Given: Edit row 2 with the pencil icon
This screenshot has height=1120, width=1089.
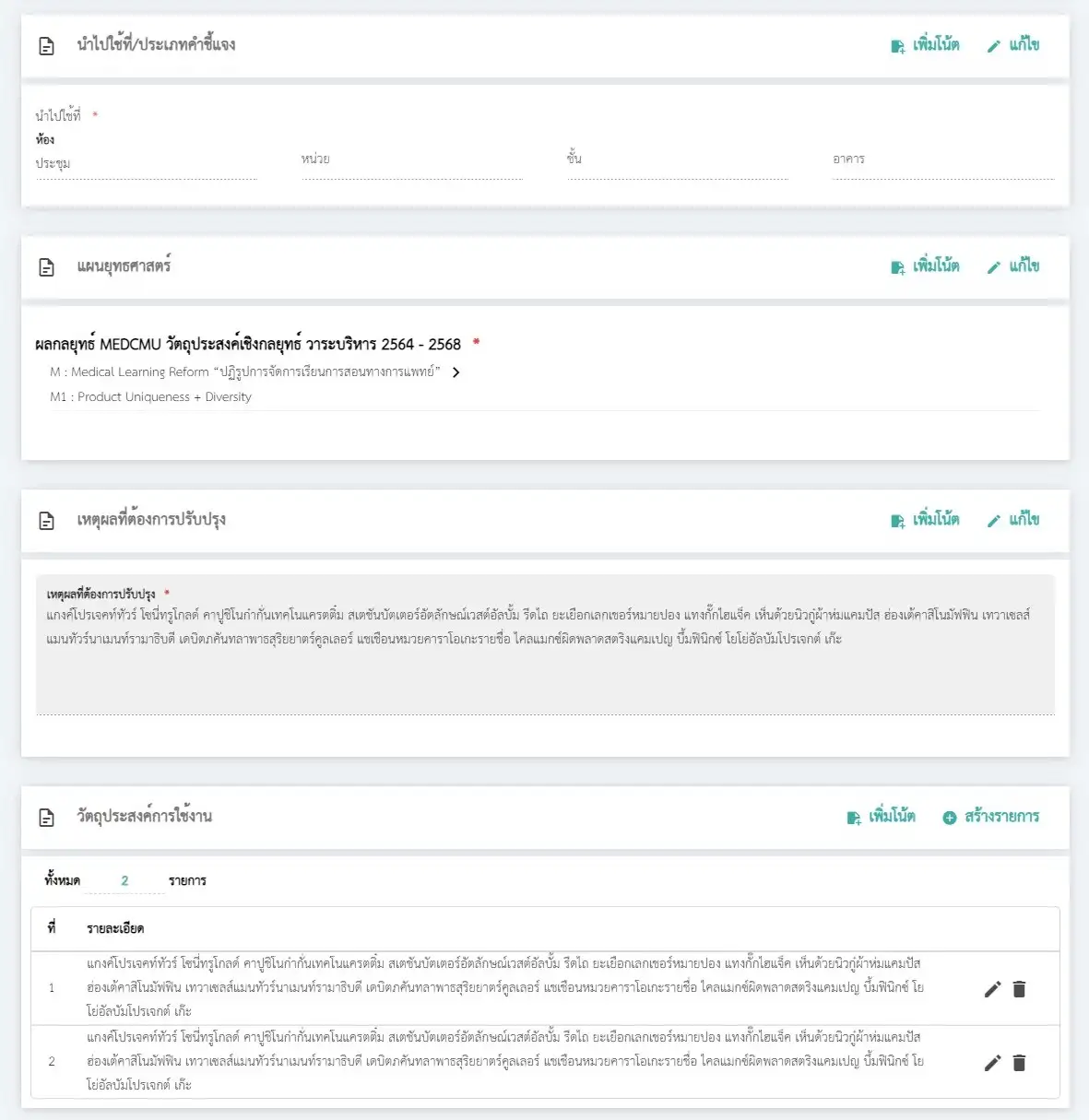Looking at the screenshot, I should 992,1063.
